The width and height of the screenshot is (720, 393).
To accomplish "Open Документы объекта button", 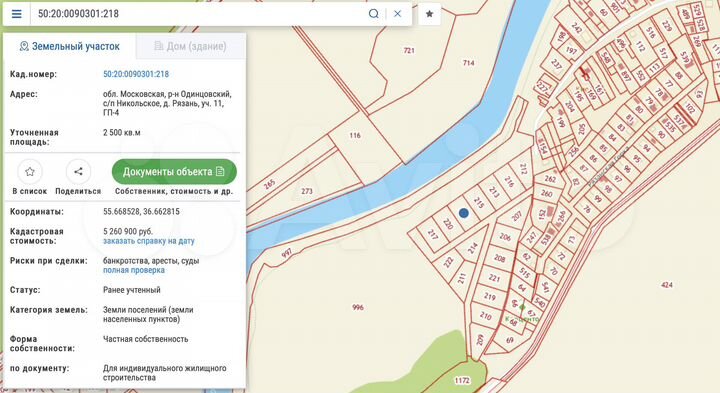I will [174, 172].
